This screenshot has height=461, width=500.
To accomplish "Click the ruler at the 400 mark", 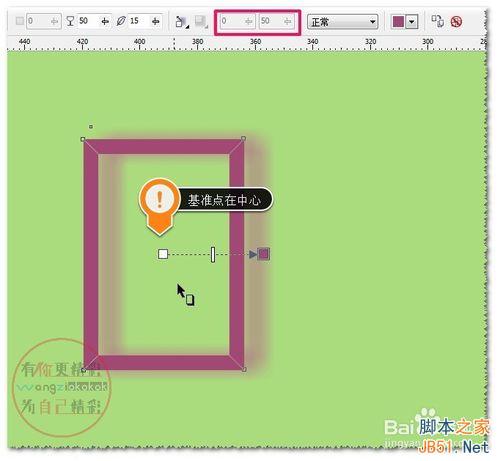I will coord(139,42).
